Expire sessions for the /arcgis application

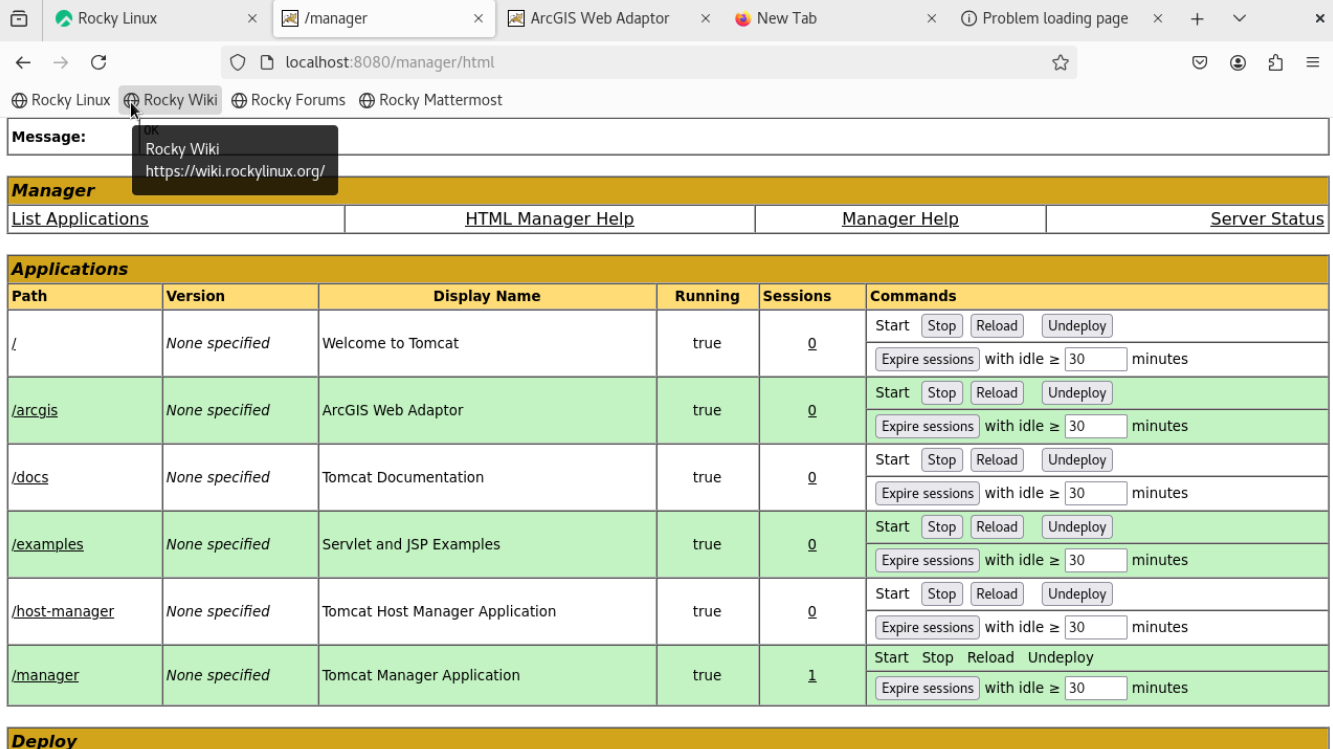click(x=927, y=426)
